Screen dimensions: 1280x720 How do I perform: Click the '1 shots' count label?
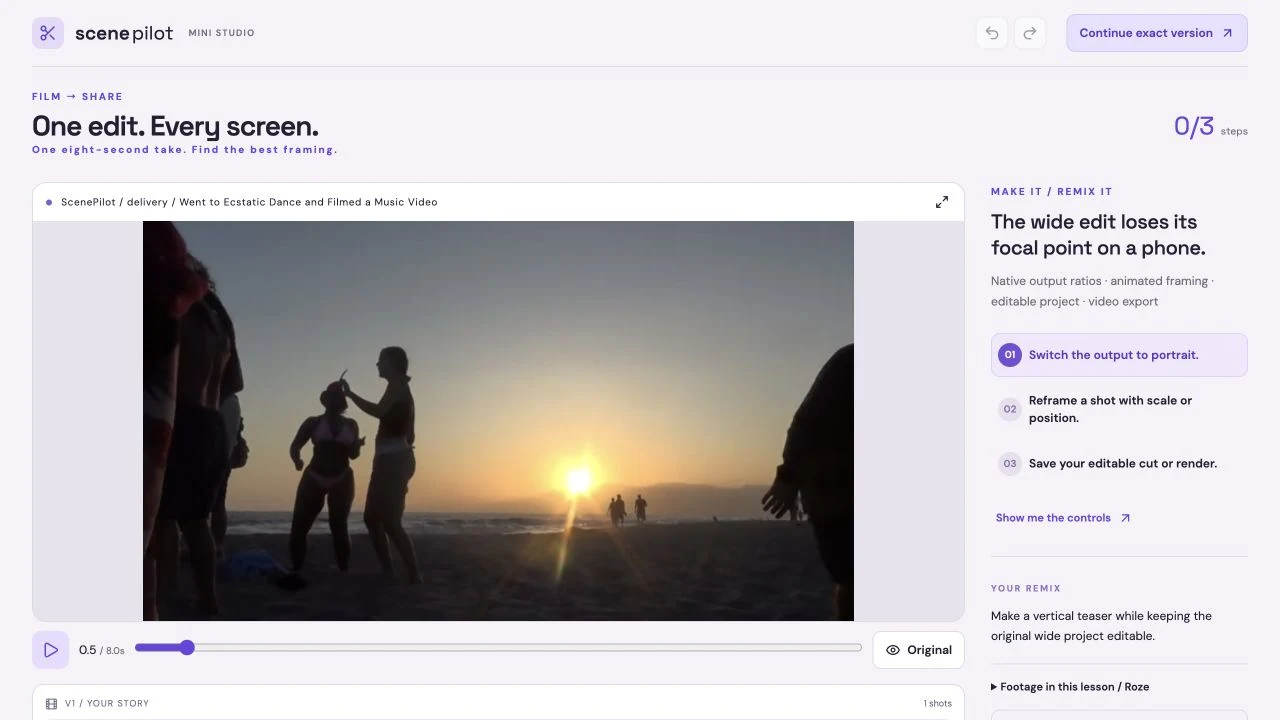click(x=936, y=704)
